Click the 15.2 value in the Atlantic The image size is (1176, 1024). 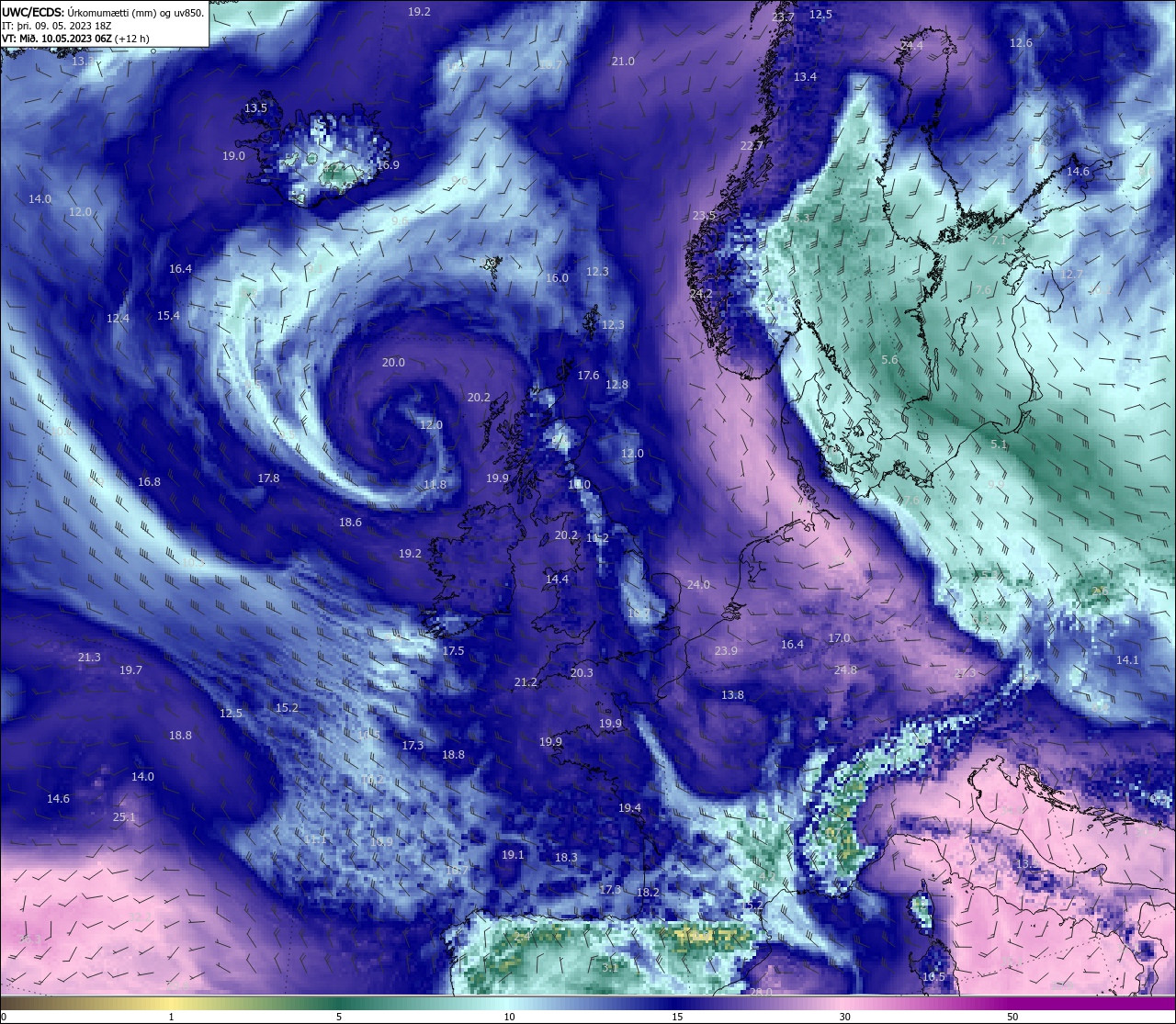287,708
